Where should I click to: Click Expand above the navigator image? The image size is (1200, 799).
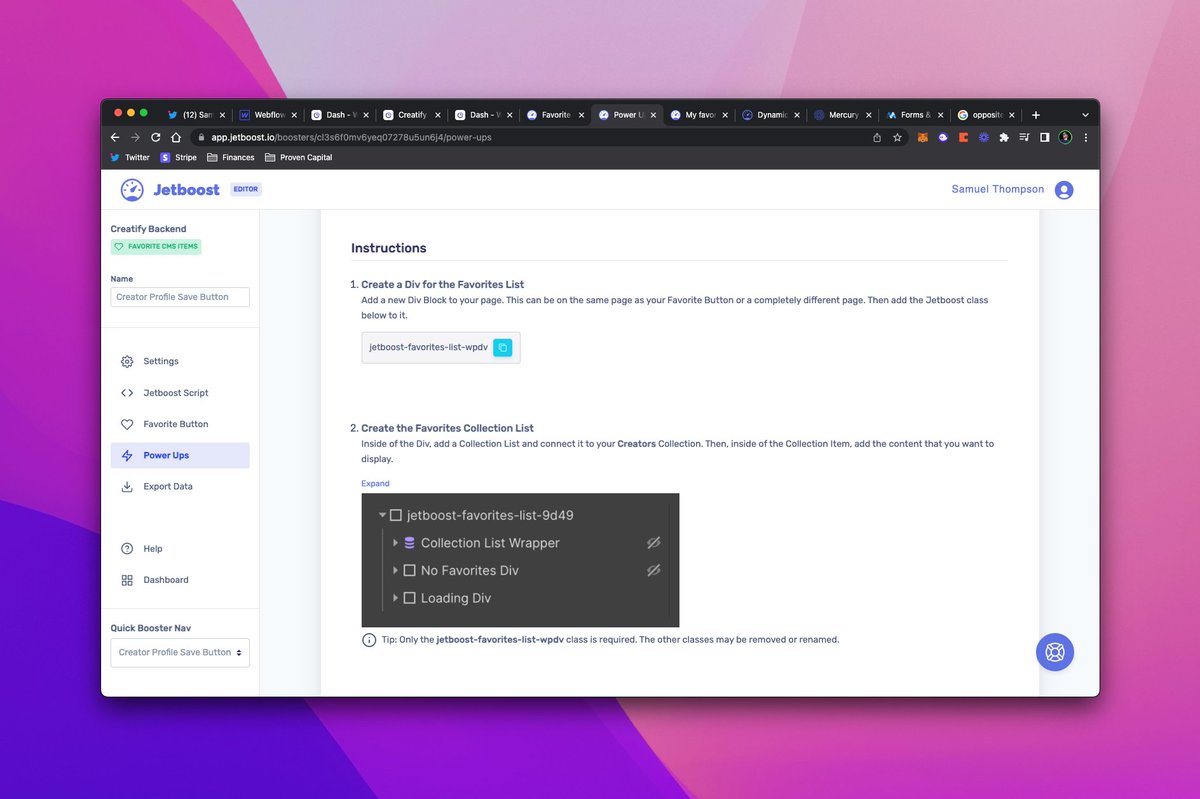point(375,483)
